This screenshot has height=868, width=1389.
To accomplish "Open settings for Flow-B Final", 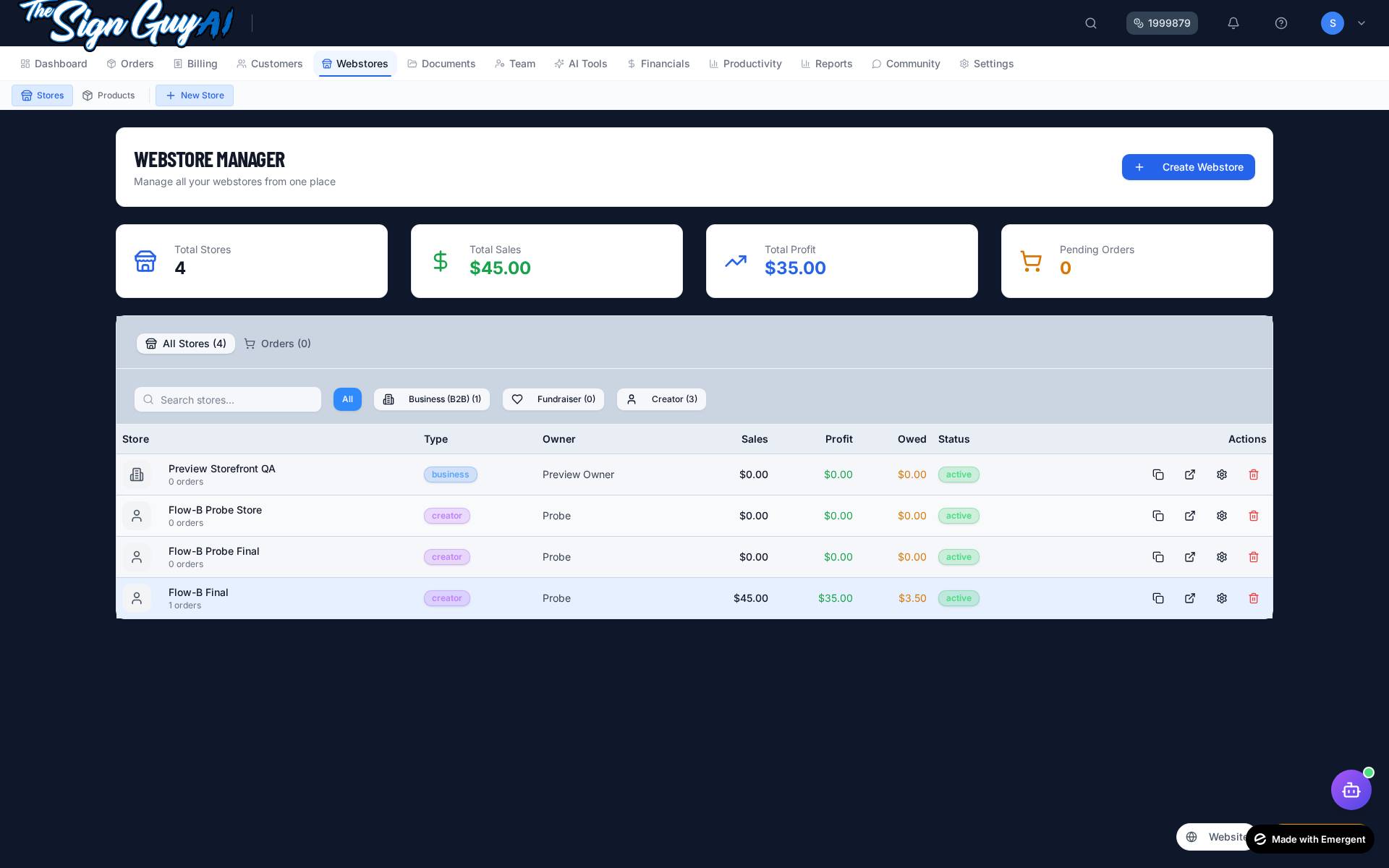I will coord(1222,598).
